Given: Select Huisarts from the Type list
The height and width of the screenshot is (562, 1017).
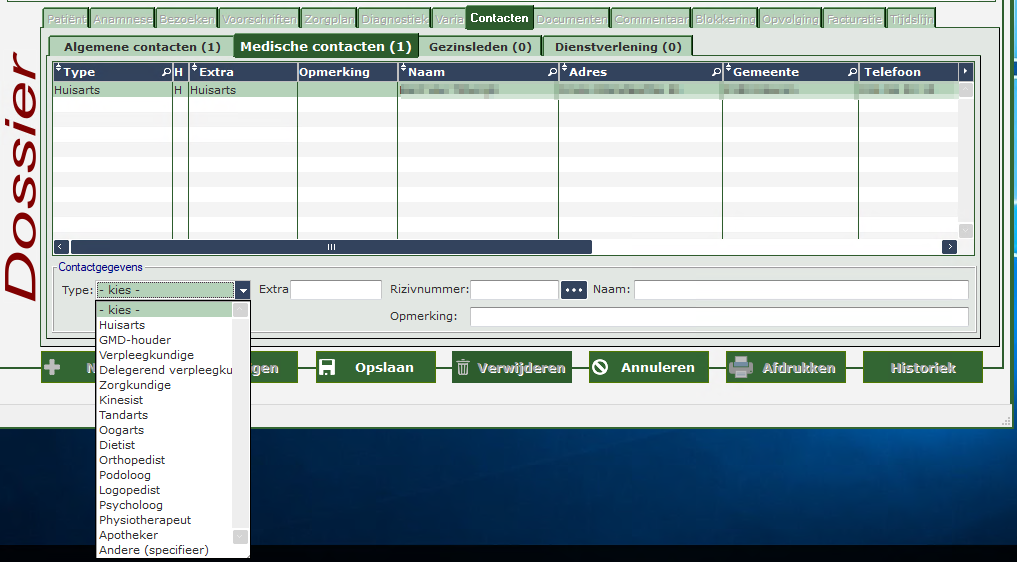Looking at the screenshot, I should [122, 325].
